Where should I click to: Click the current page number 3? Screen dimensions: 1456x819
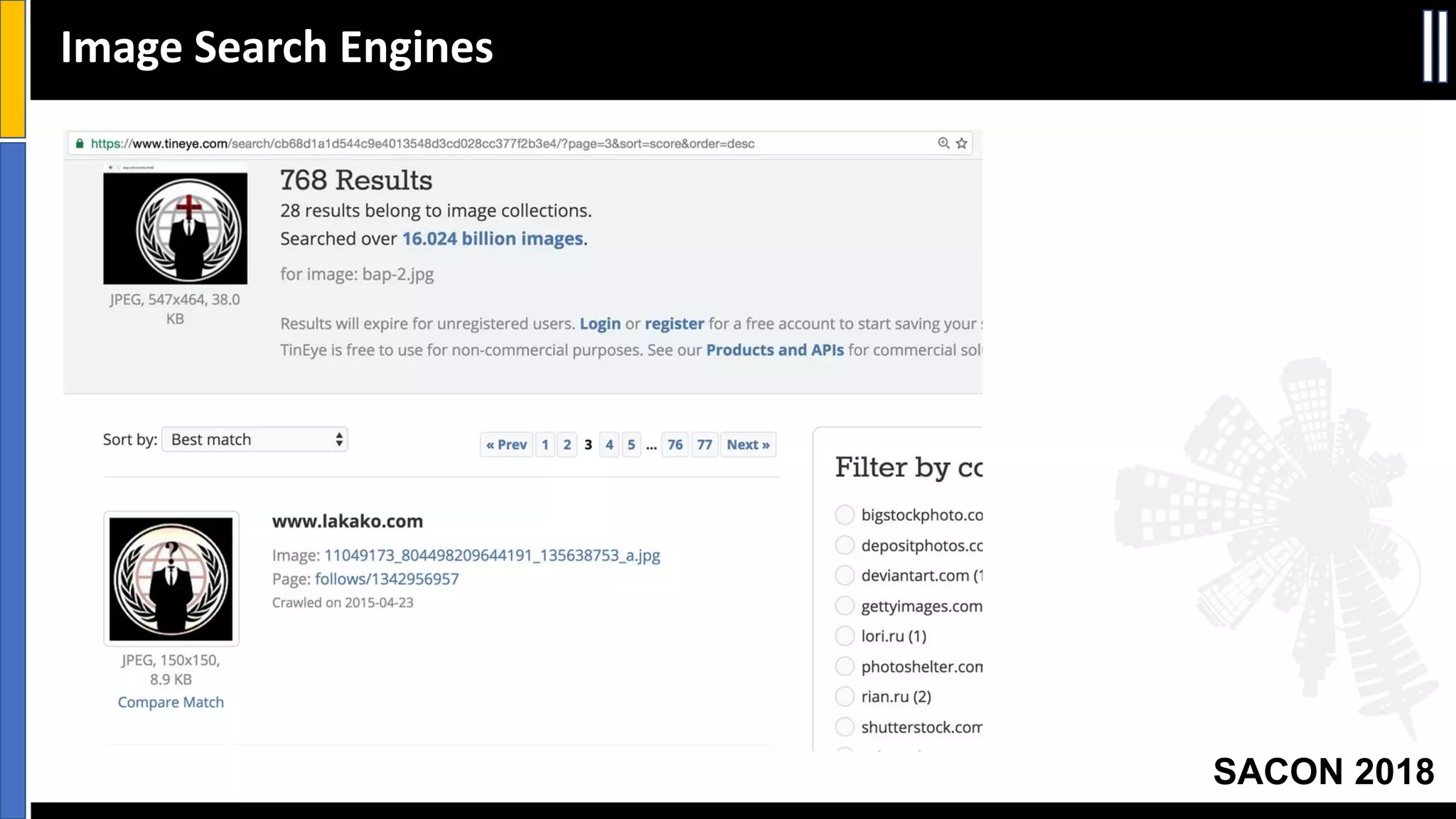coord(588,445)
